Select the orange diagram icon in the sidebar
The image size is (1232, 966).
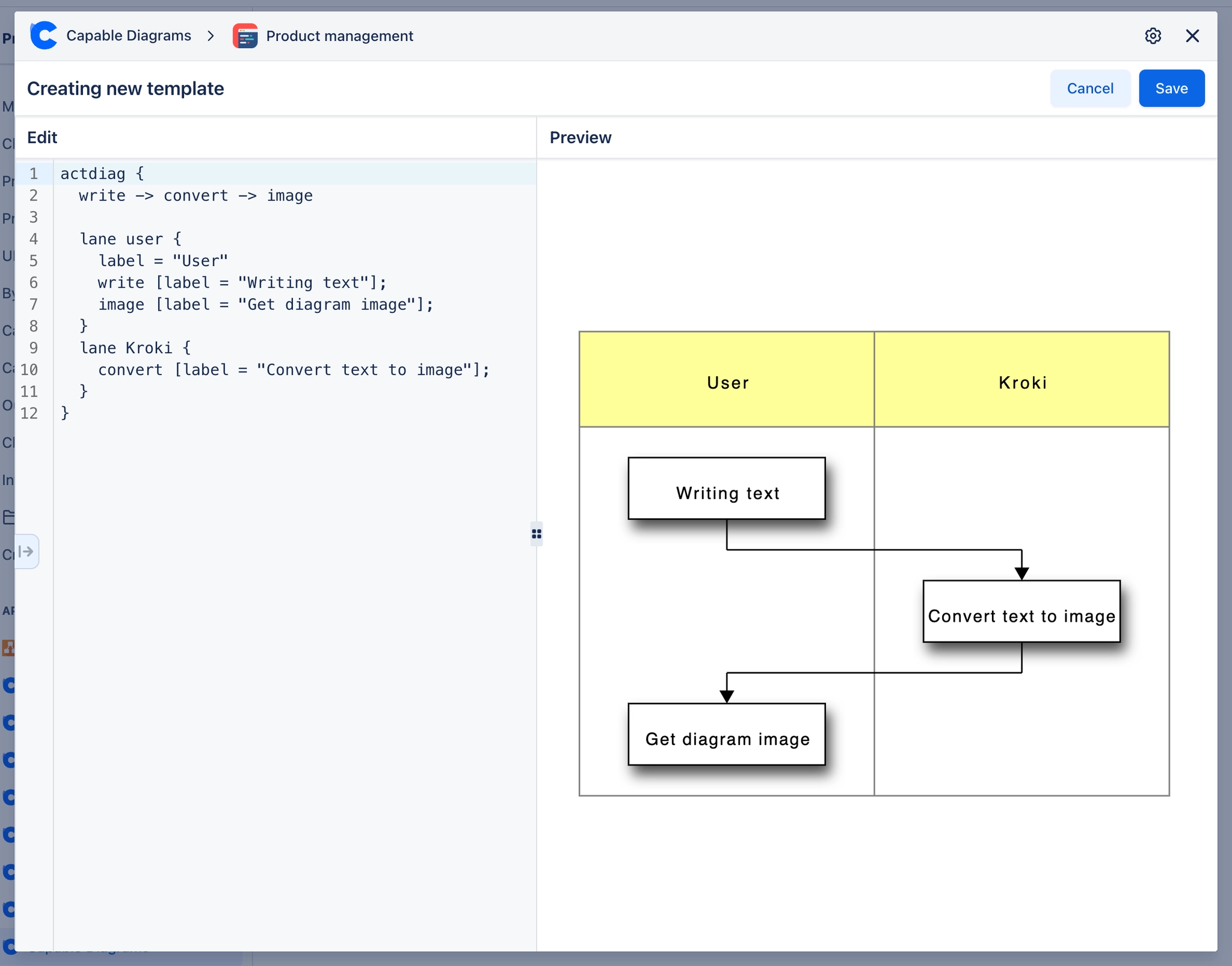pos(8,649)
